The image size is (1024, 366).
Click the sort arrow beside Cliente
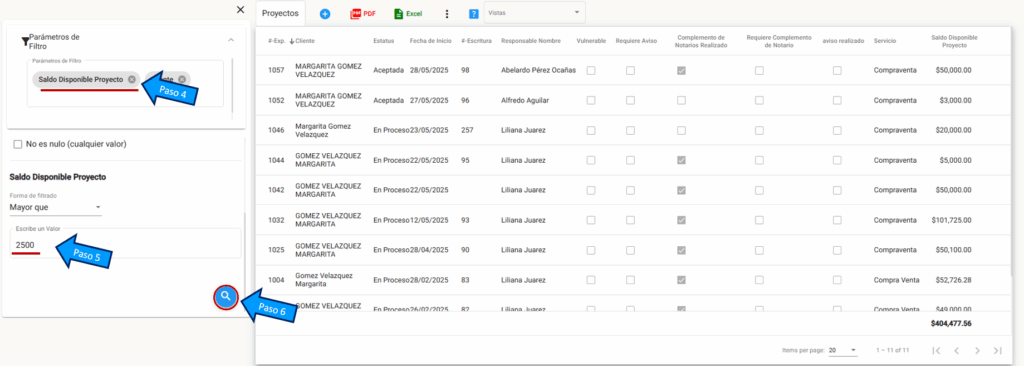291,41
